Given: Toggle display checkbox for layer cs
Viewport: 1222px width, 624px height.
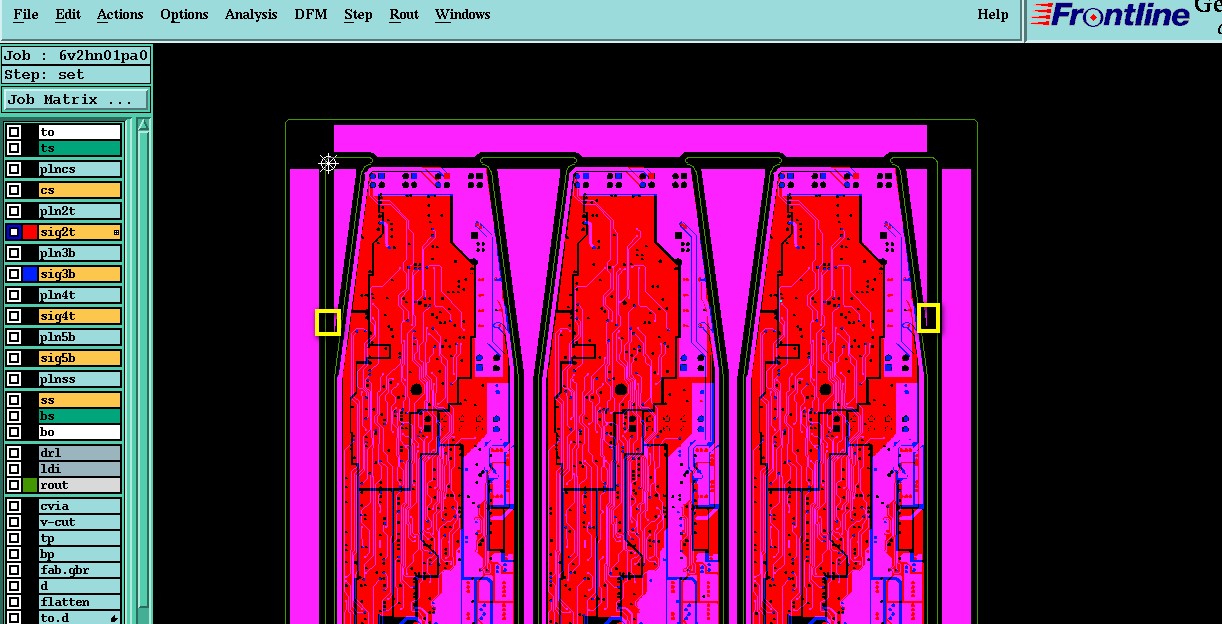Looking at the screenshot, I should (x=14, y=190).
